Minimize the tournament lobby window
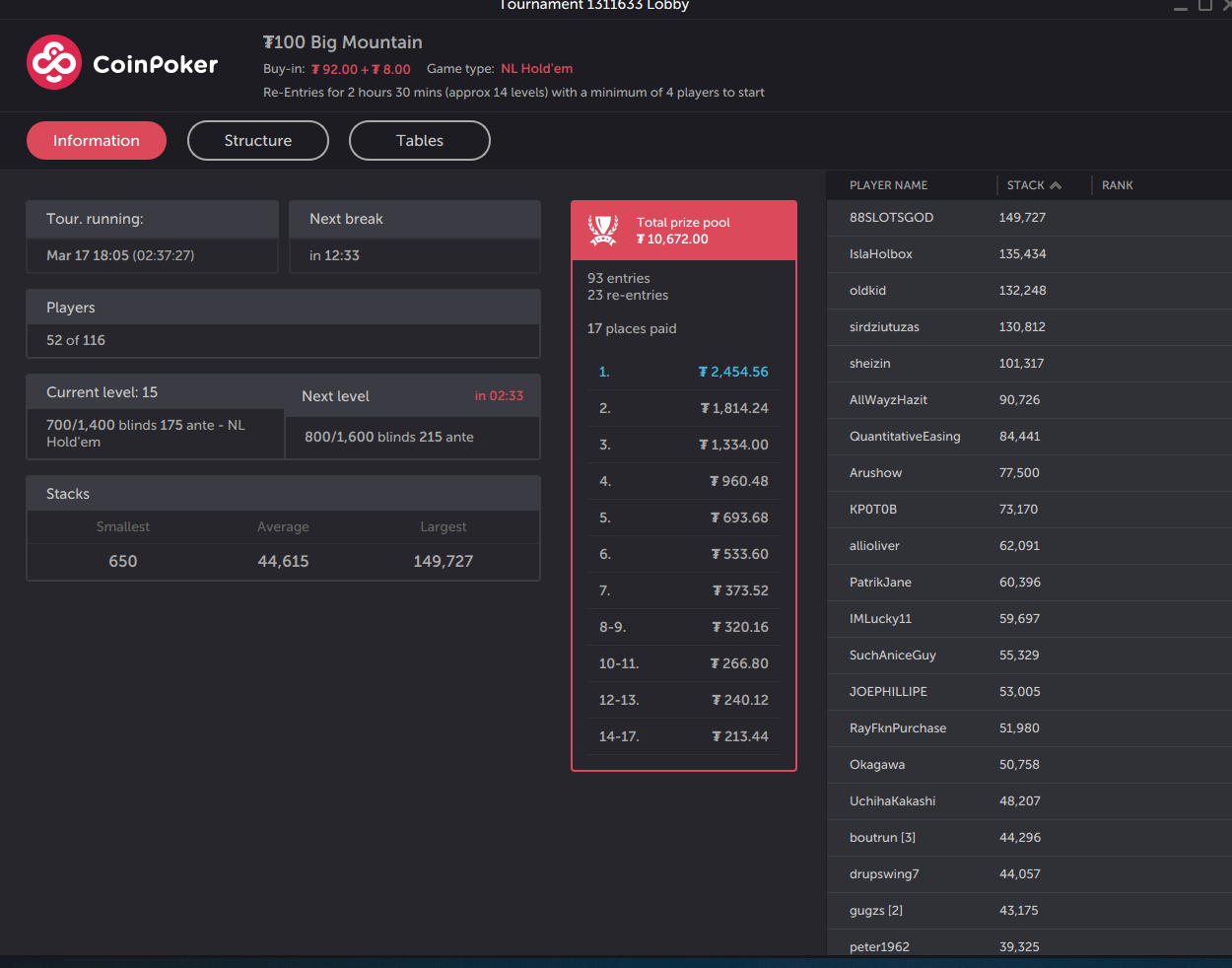 1180,8
